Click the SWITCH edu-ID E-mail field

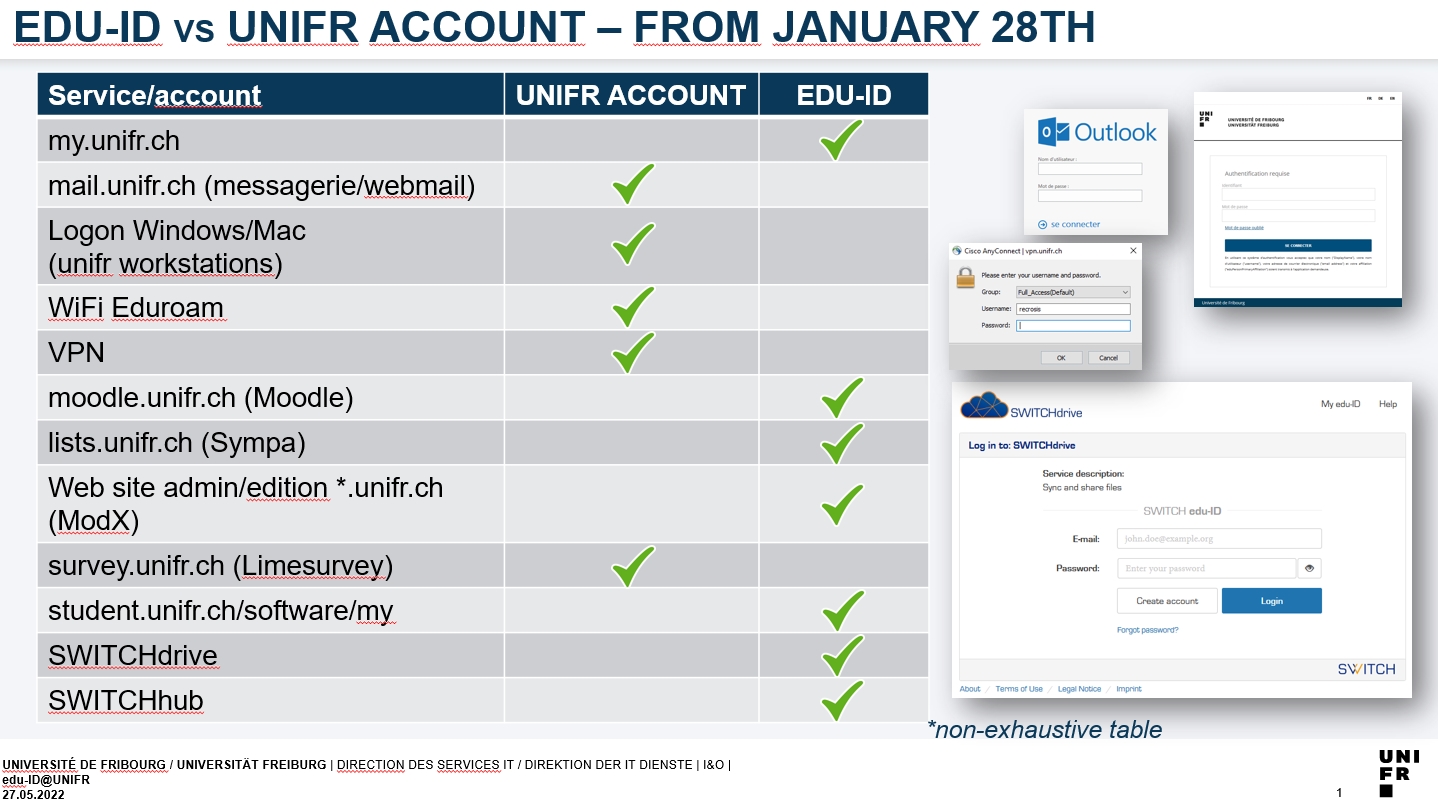pos(1219,538)
